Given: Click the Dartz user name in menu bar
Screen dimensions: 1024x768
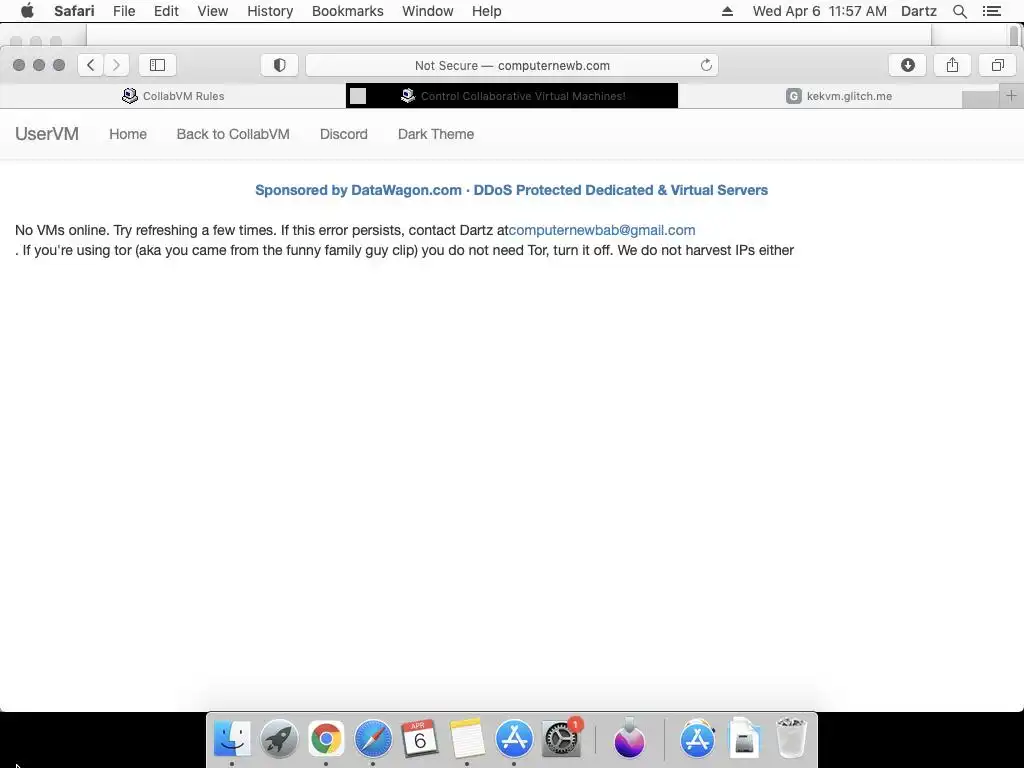Looking at the screenshot, I should [918, 11].
